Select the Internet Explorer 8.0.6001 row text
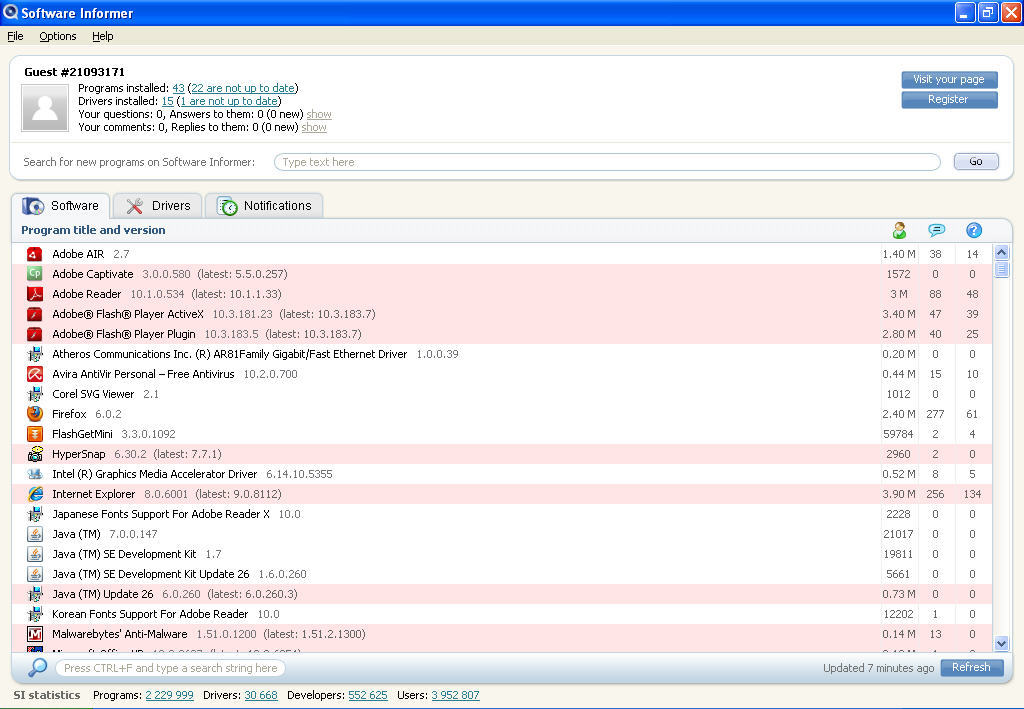Screen dimensions: 1024x709 click(167, 494)
